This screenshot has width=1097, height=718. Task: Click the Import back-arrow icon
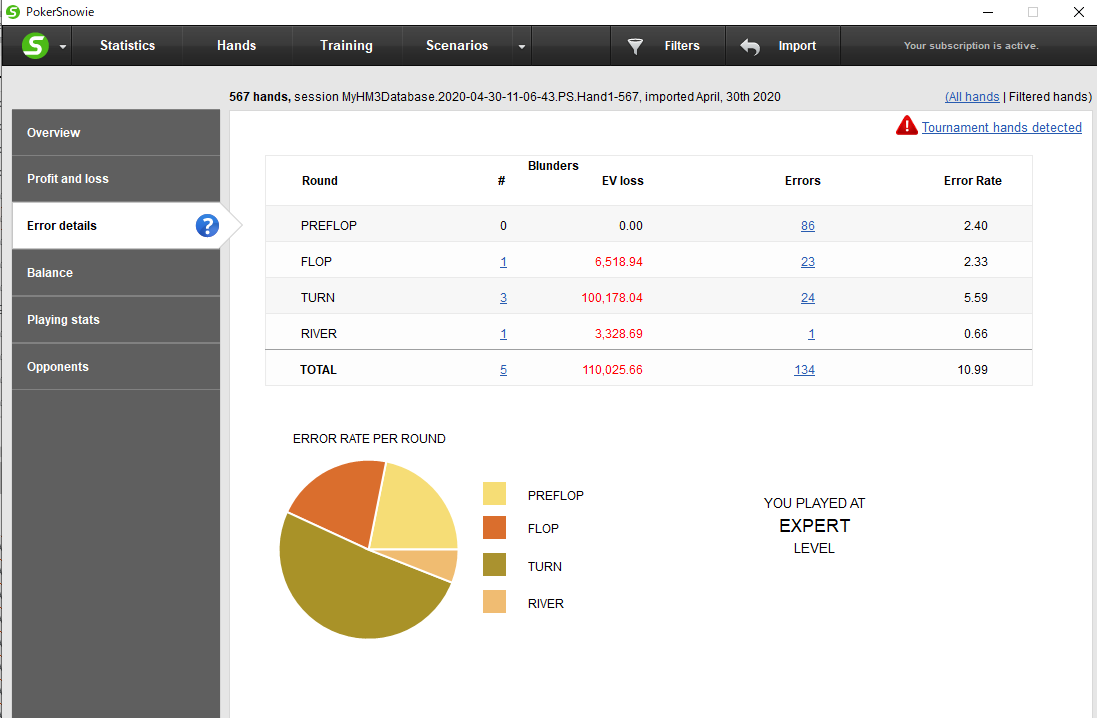pyautogui.click(x=750, y=46)
